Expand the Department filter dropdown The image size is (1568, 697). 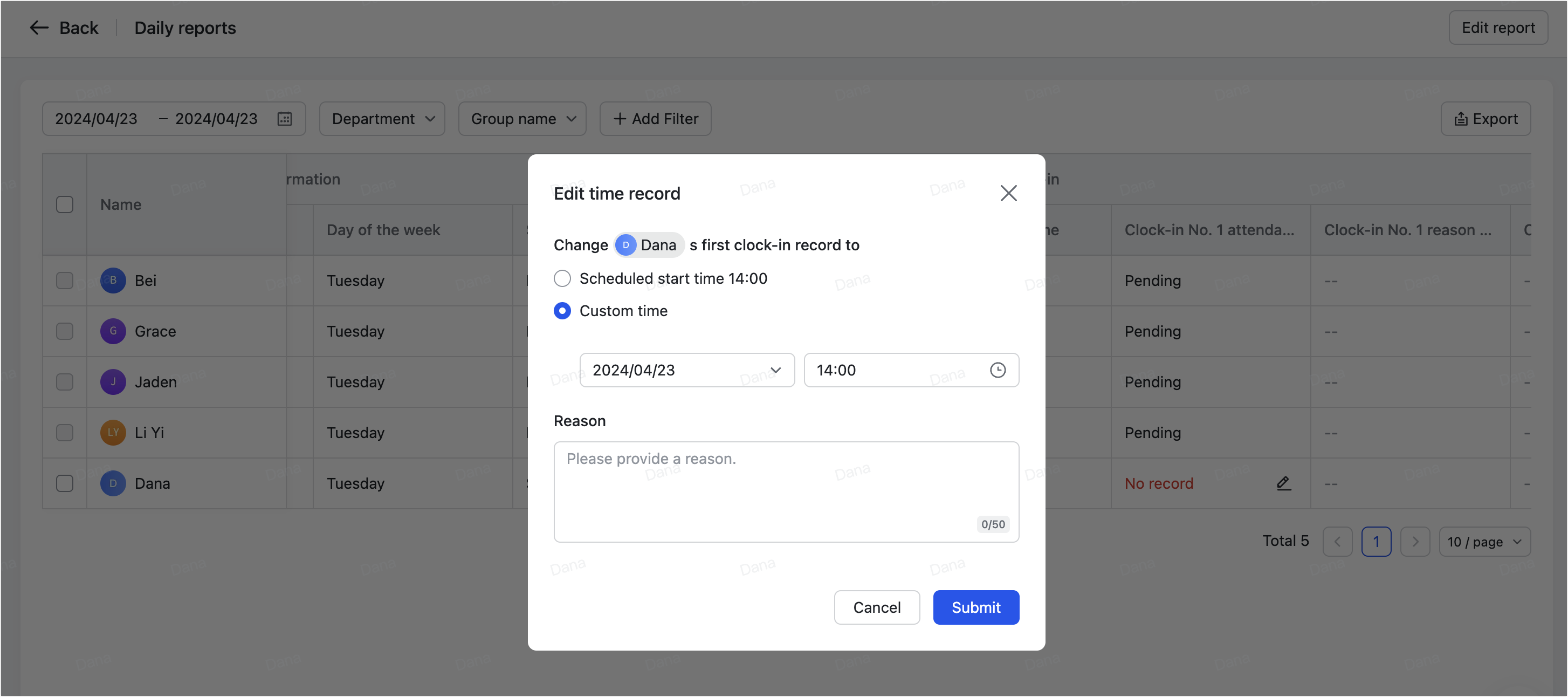382,119
